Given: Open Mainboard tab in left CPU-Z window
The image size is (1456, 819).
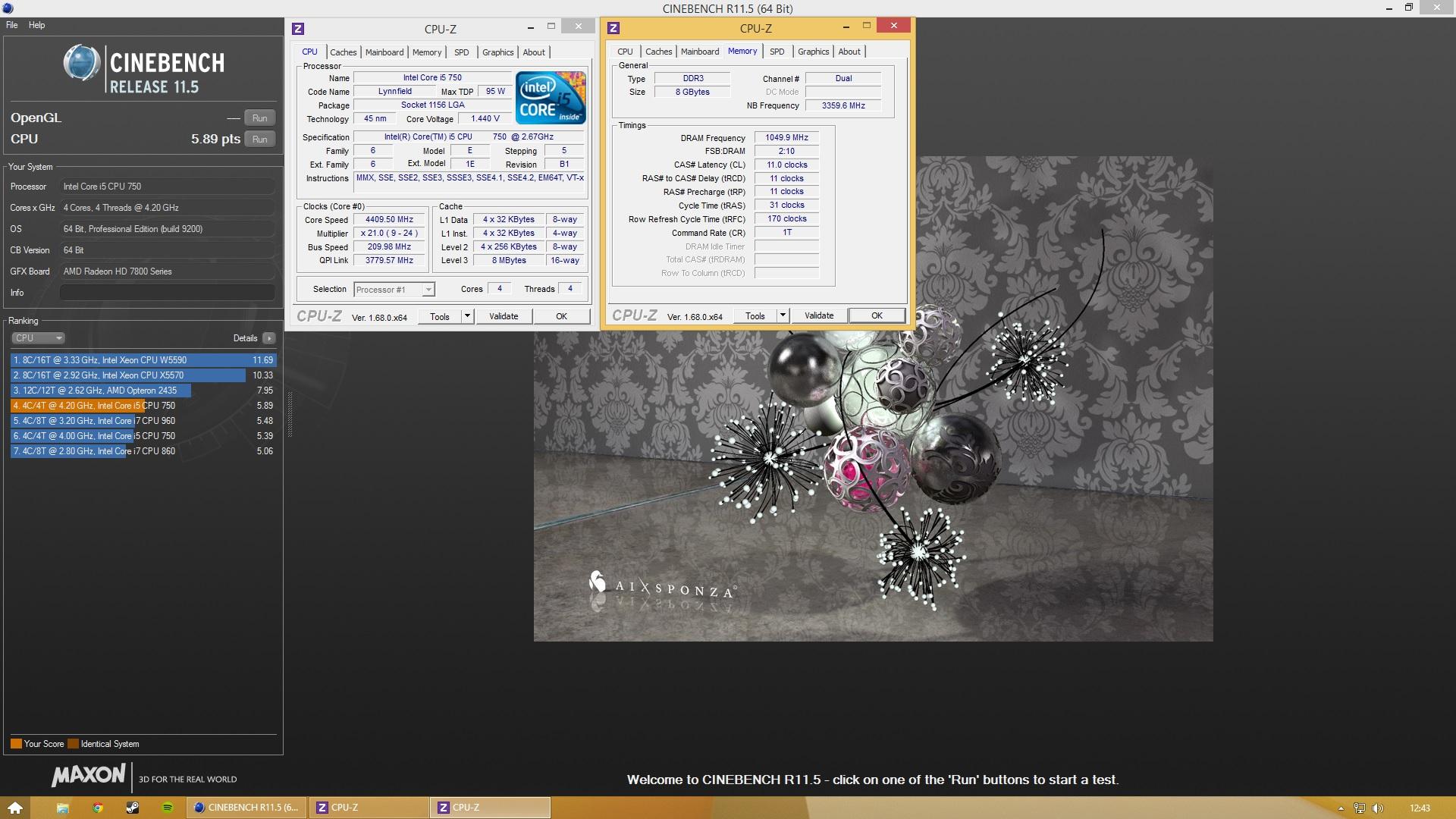Looking at the screenshot, I should 384,52.
